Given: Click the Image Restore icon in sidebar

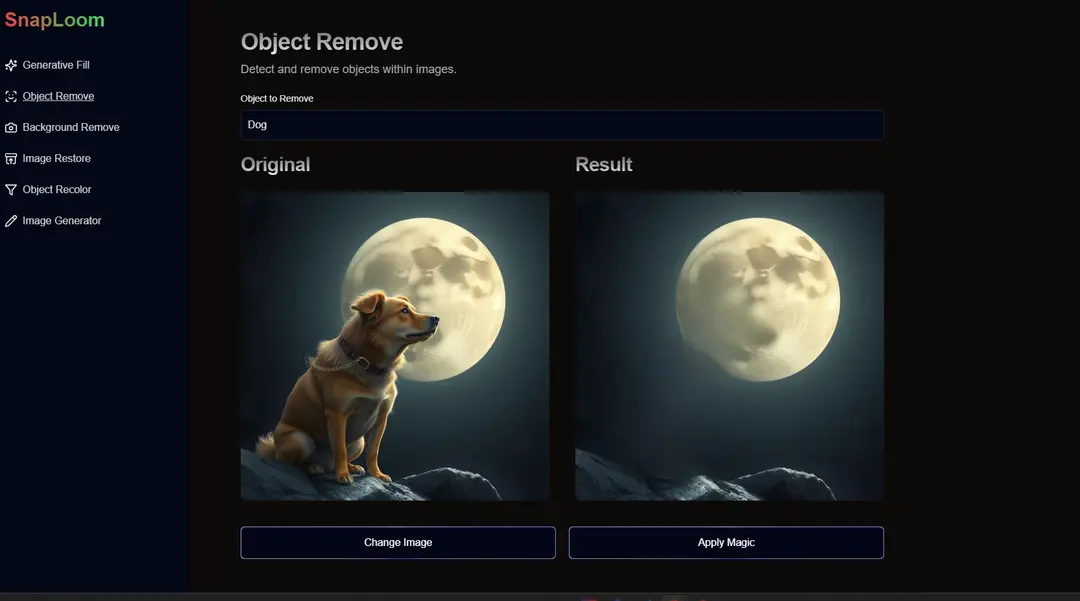Looking at the screenshot, I should pos(11,159).
